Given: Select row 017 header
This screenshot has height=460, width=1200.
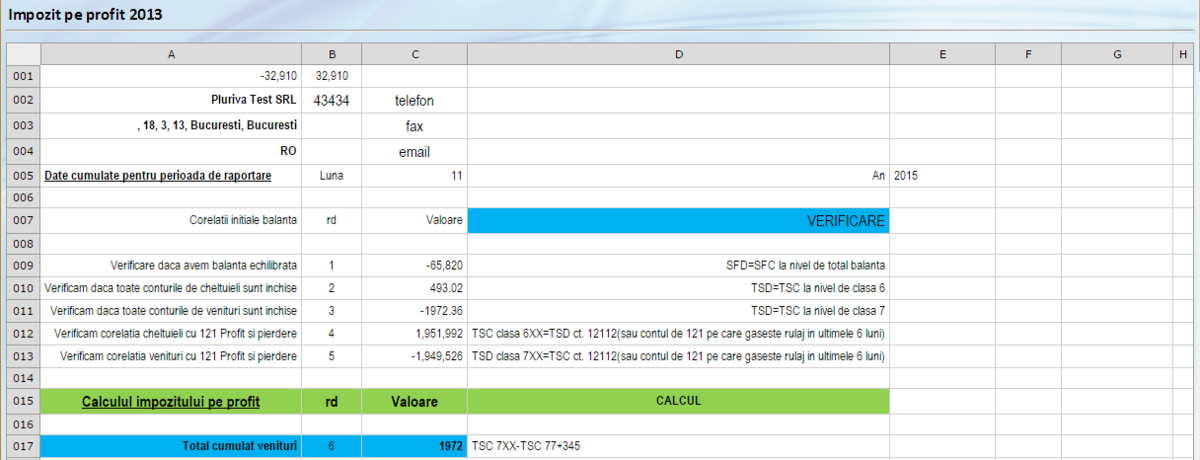Looking at the screenshot, I should tap(23, 445).
